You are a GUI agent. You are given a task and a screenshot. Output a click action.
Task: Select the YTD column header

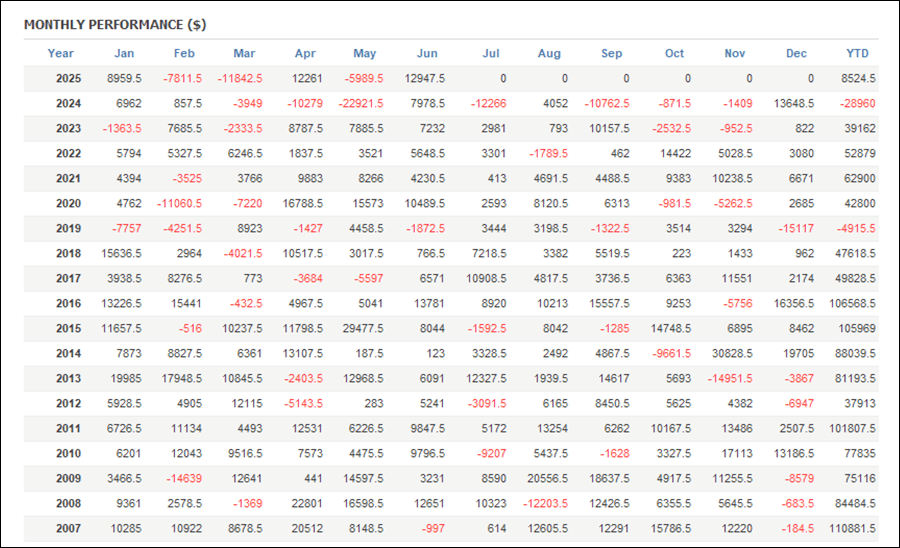click(x=857, y=53)
